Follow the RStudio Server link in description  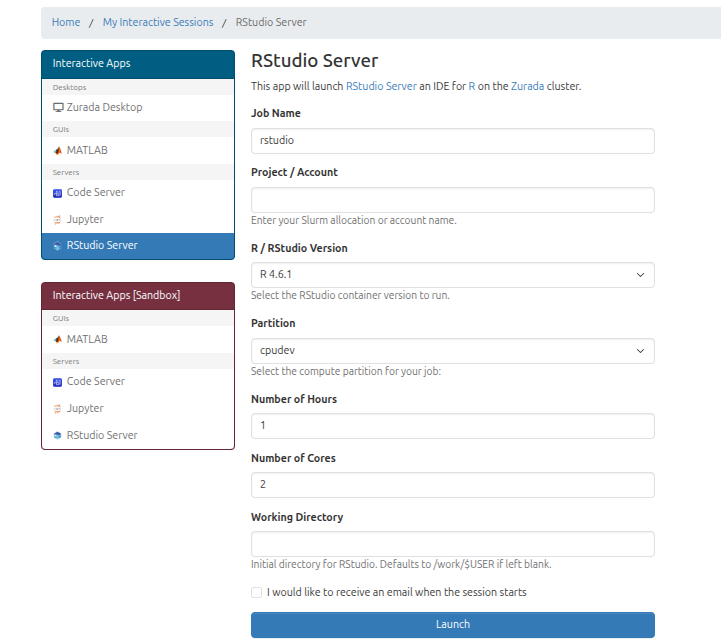[381, 86]
